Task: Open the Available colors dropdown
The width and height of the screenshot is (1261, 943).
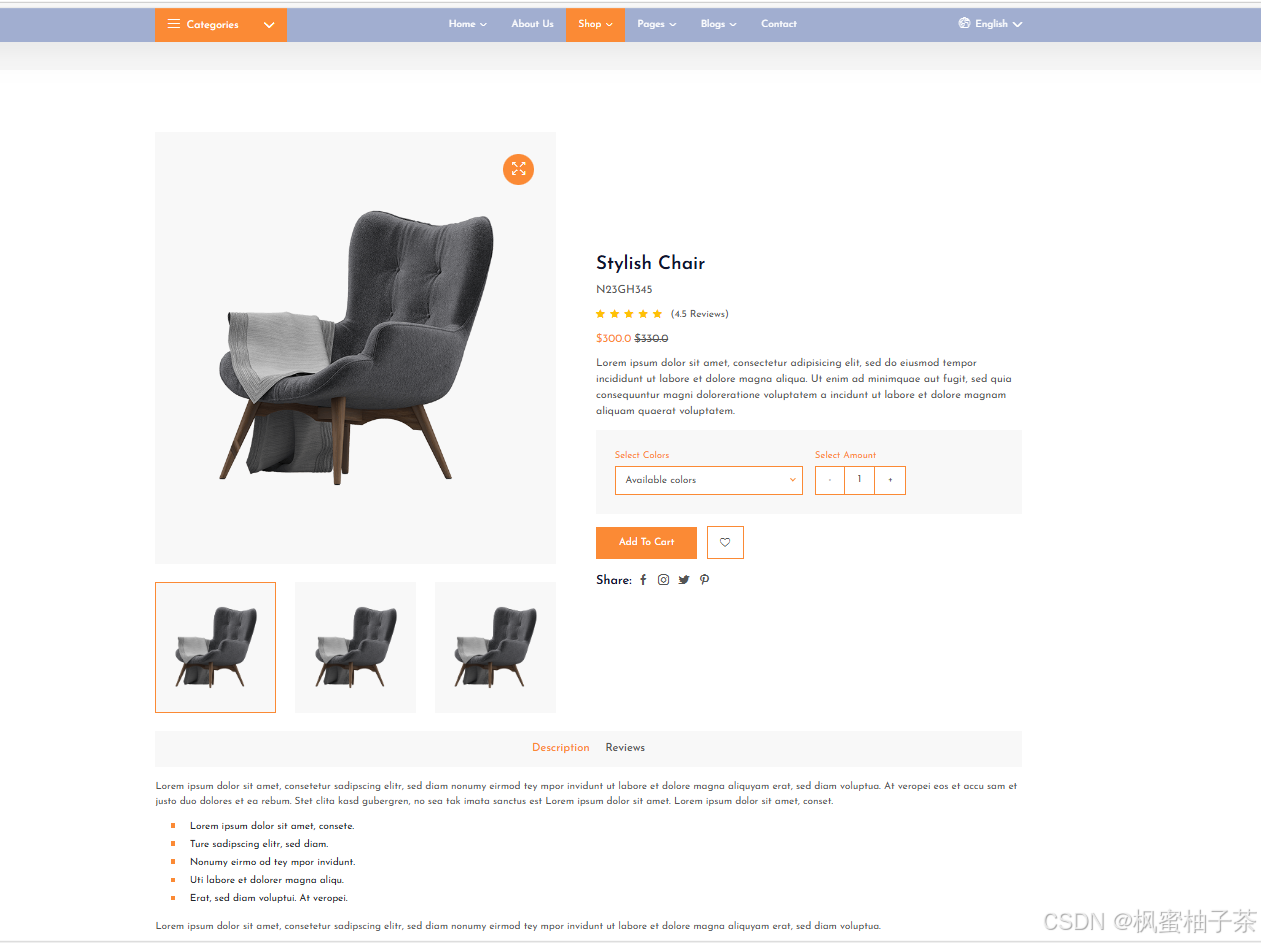Action: click(x=709, y=480)
